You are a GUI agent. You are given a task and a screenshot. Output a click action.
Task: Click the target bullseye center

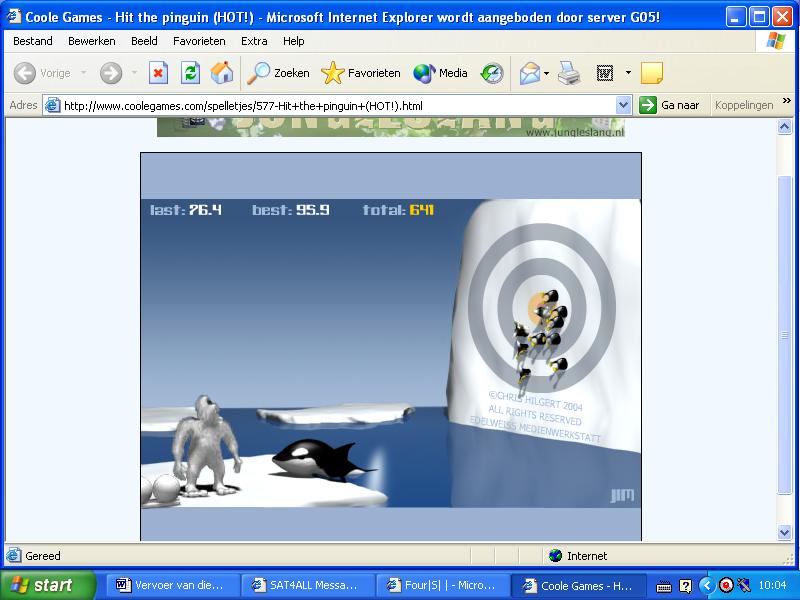click(x=541, y=308)
